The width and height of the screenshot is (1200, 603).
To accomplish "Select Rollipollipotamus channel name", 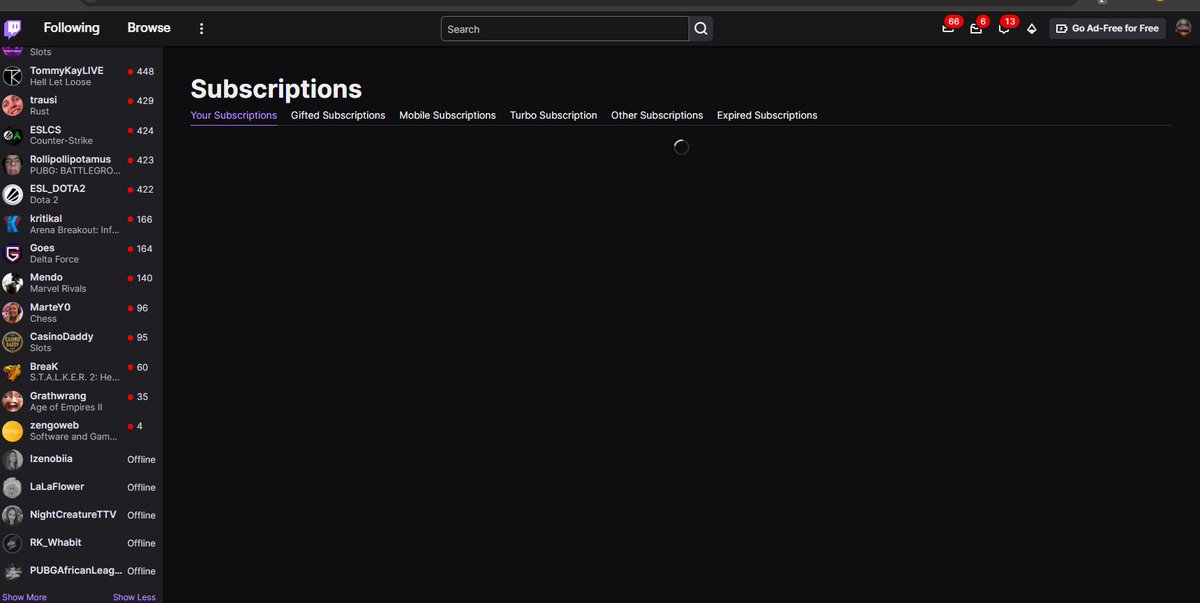I will pyautogui.click(x=70, y=159).
